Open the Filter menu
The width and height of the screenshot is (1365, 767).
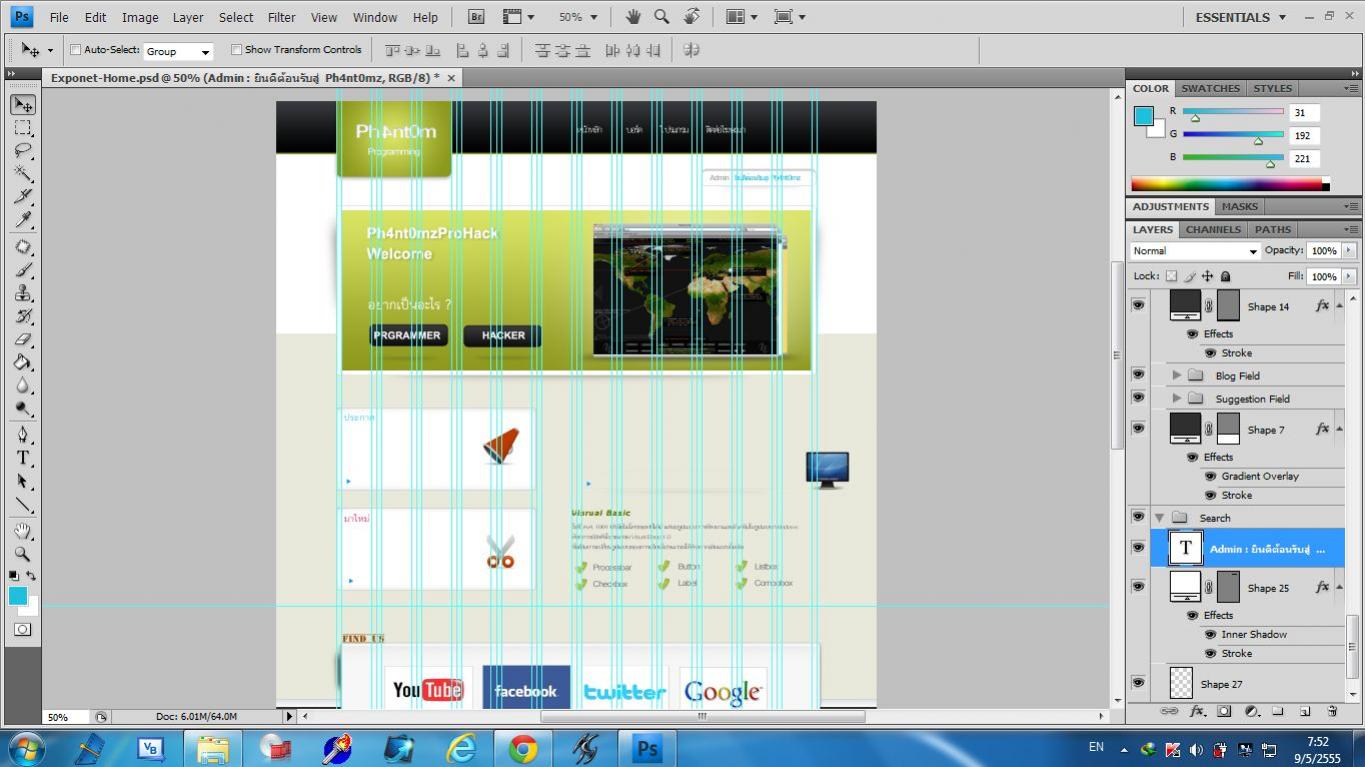click(x=282, y=17)
